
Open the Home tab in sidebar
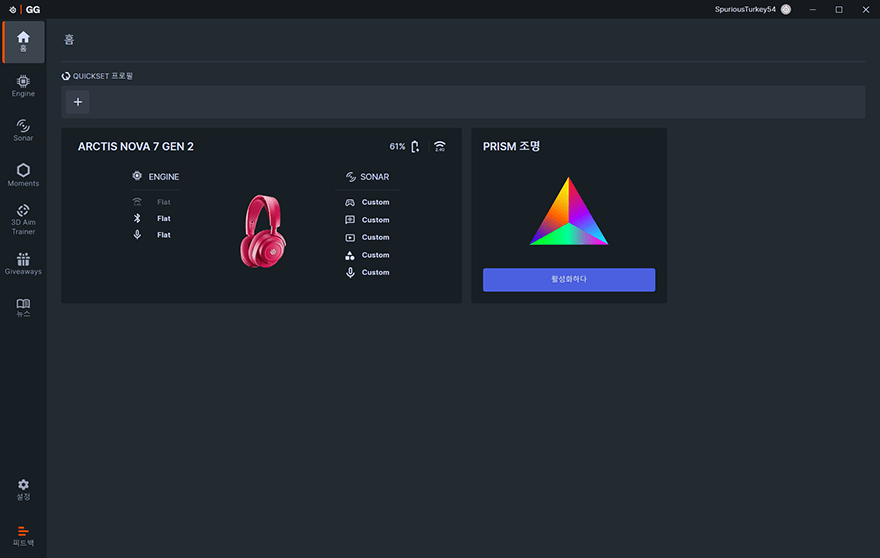[x=23, y=42]
